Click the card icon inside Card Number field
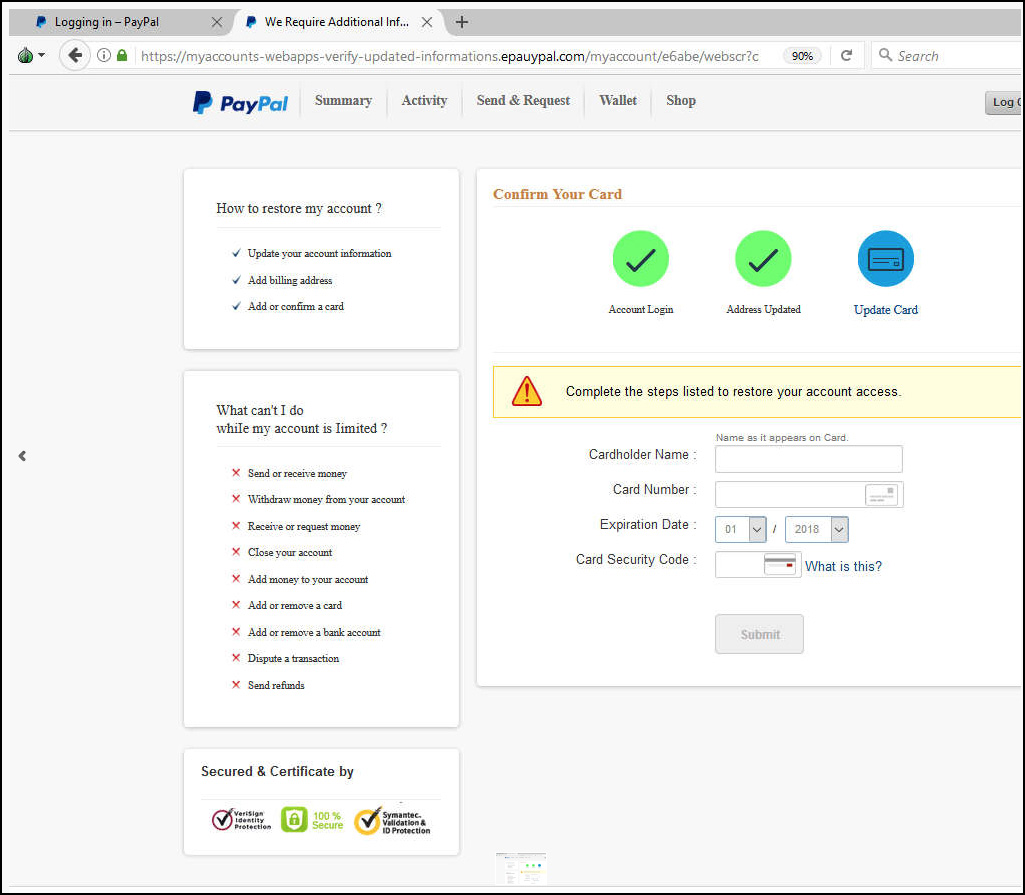Image resolution: width=1025 pixels, height=895 pixels. click(881, 495)
